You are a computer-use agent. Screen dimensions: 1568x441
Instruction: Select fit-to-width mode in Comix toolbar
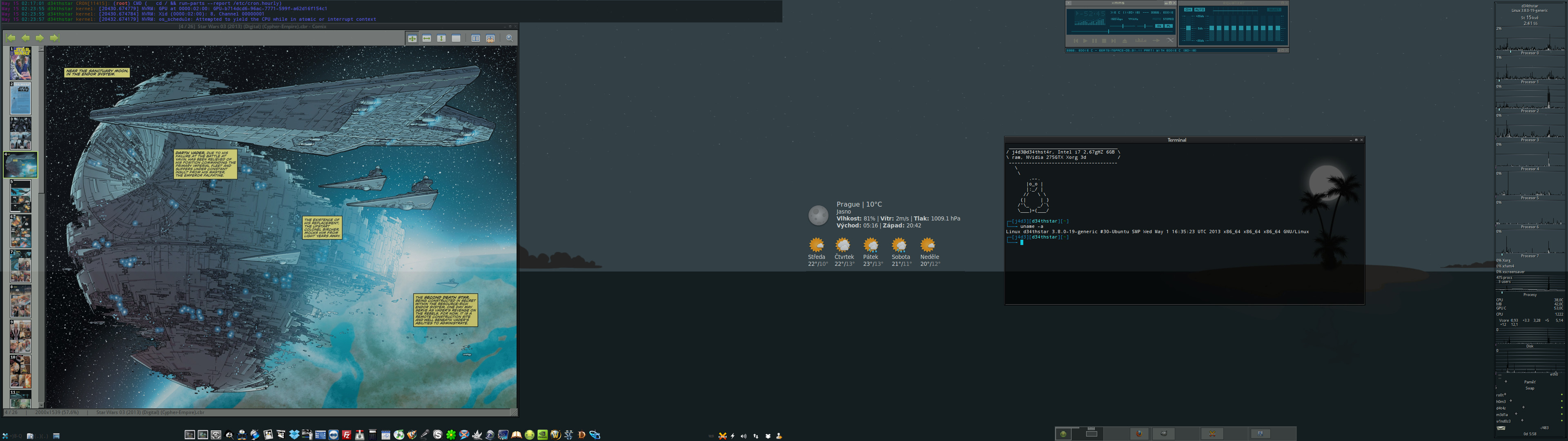click(427, 38)
